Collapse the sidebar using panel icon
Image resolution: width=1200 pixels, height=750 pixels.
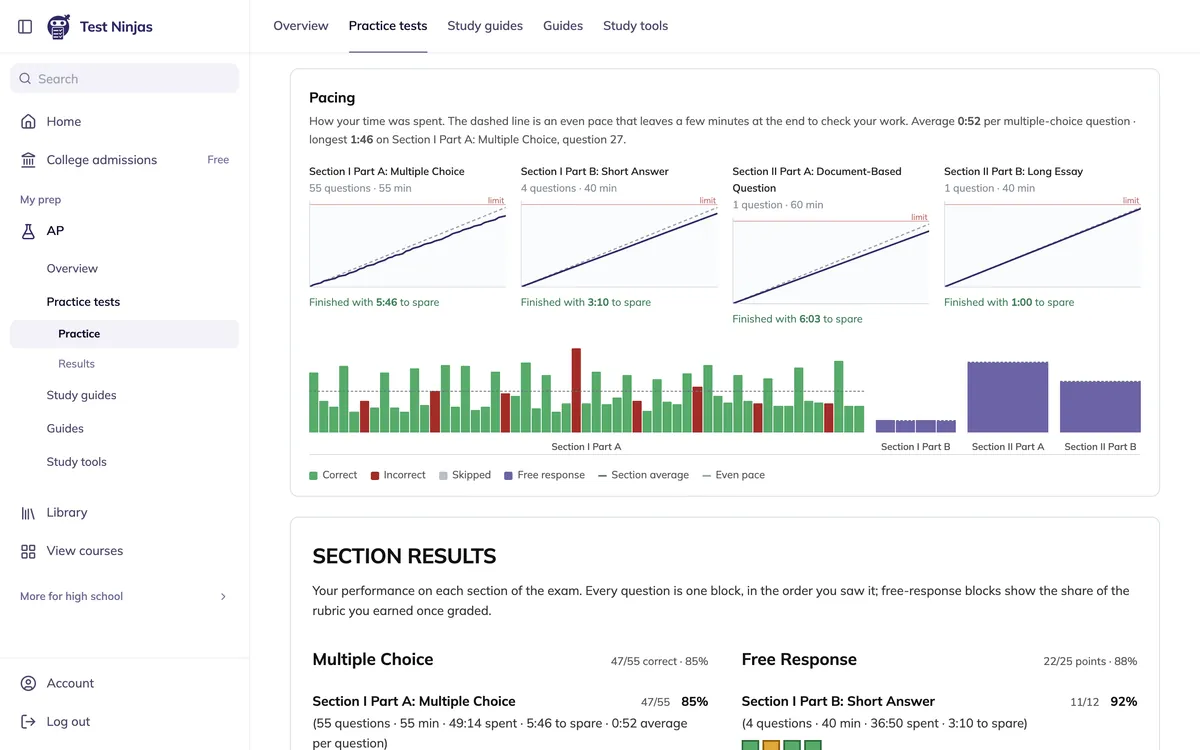pyautogui.click(x=26, y=27)
